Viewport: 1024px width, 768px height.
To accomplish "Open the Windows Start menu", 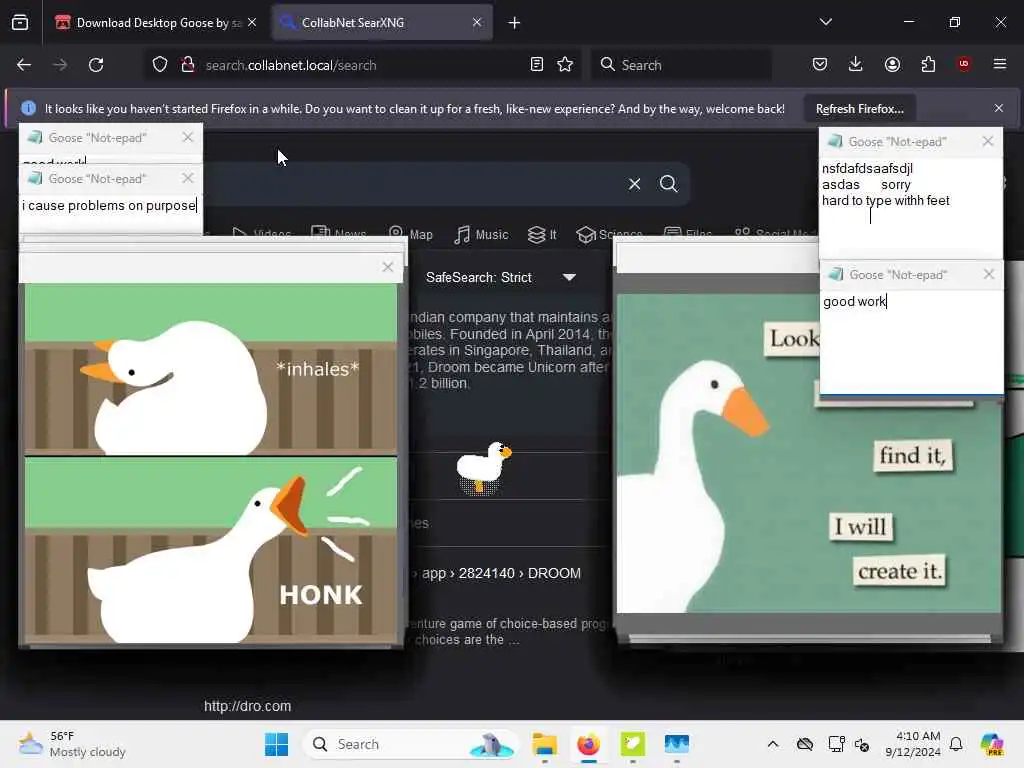I will [x=276, y=744].
